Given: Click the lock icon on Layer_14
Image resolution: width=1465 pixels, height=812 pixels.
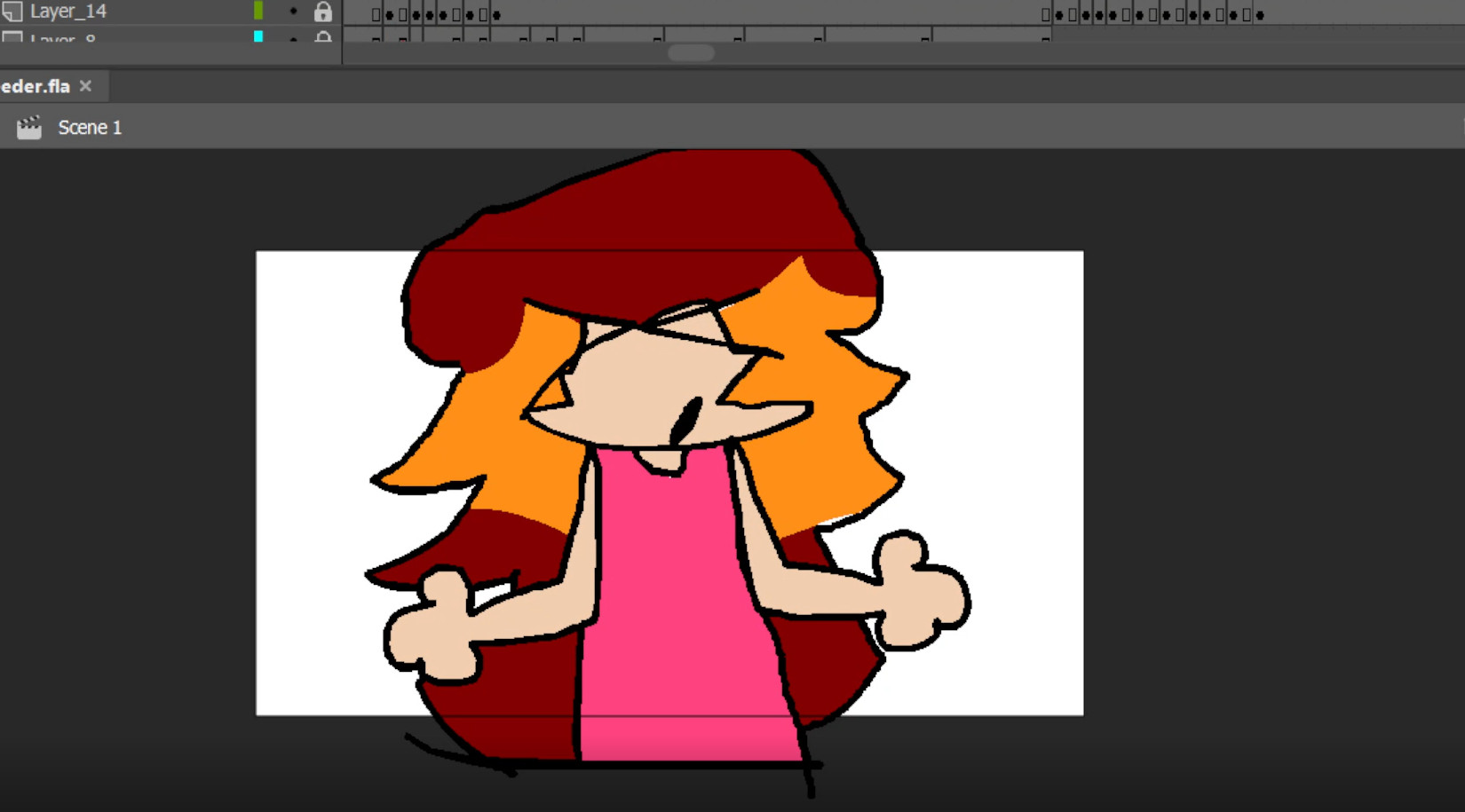Looking at the screenshot, I should pos(323,12).
